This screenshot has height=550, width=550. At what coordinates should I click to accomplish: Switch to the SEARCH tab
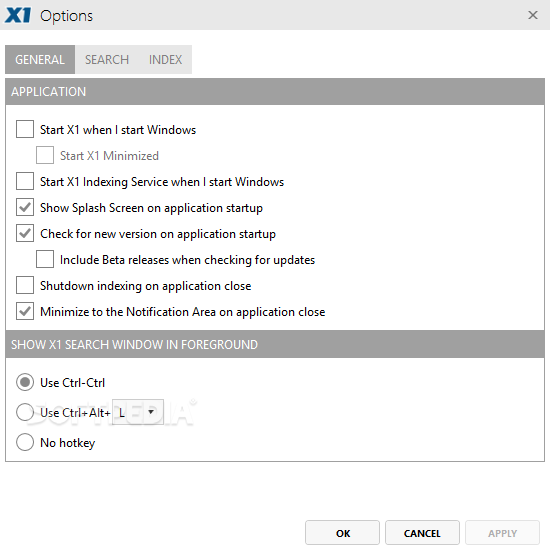[x=107, y=60]
